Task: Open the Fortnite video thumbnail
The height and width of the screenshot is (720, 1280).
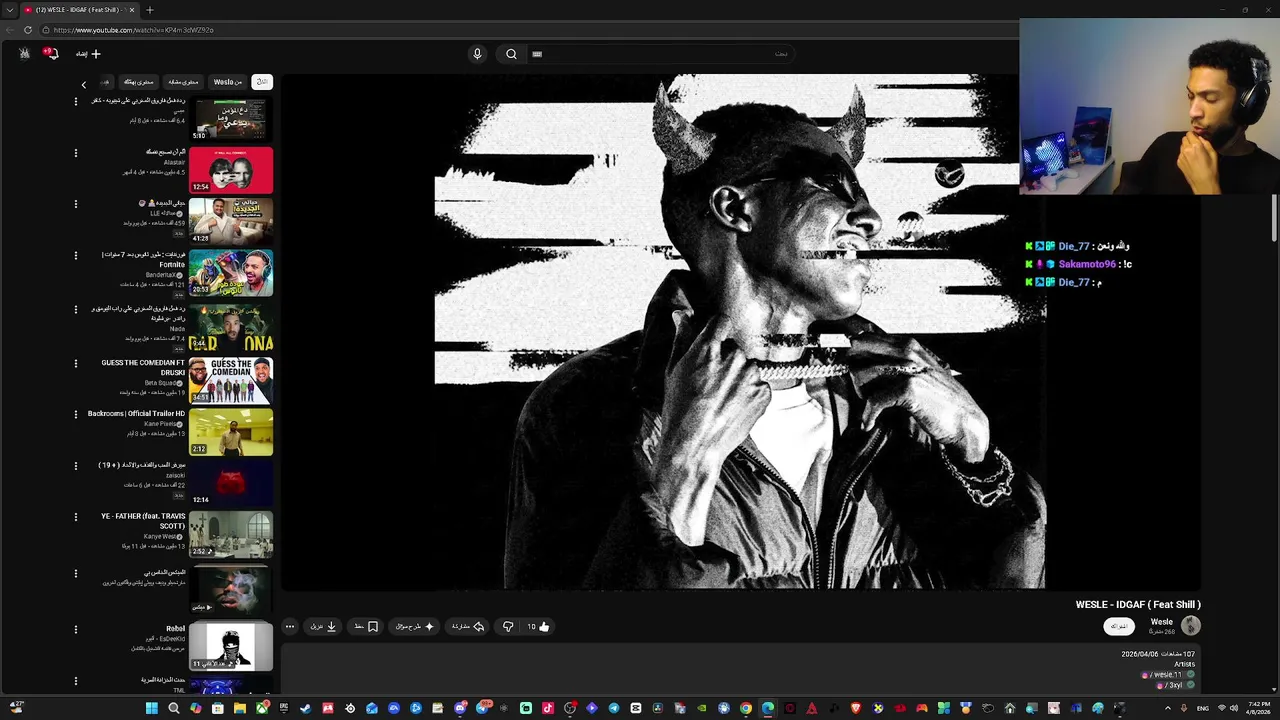Action: click(x=231, y=273)
